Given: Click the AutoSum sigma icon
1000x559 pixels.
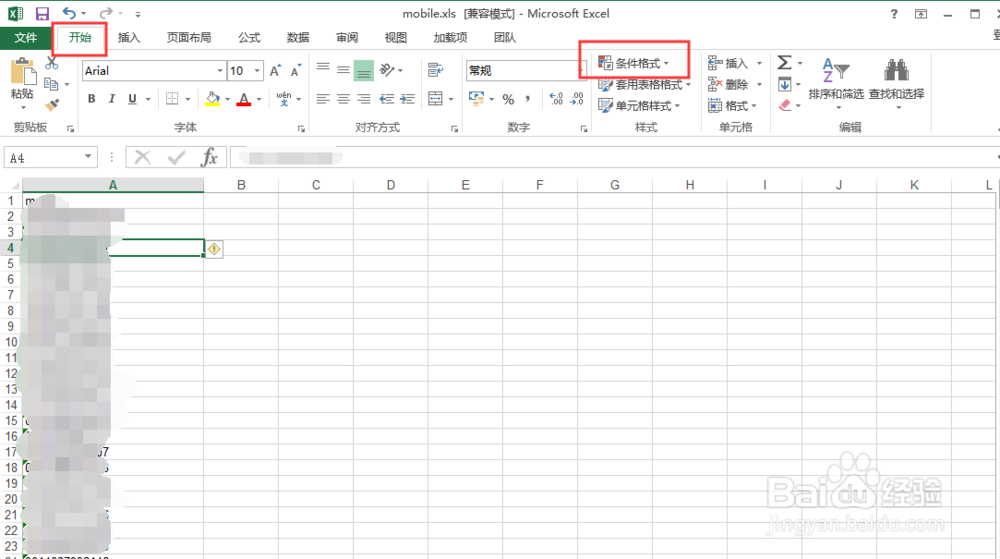Looking at the screenshot, I should pos(784,62).
